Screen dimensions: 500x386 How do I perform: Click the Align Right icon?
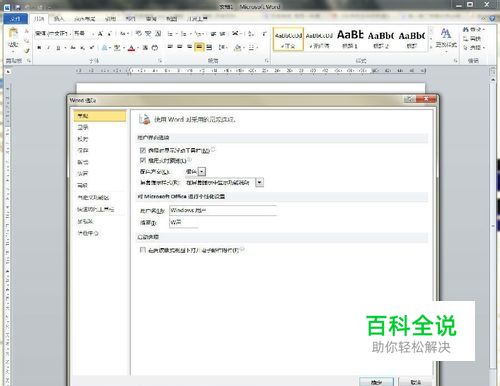tap(189, 47)
